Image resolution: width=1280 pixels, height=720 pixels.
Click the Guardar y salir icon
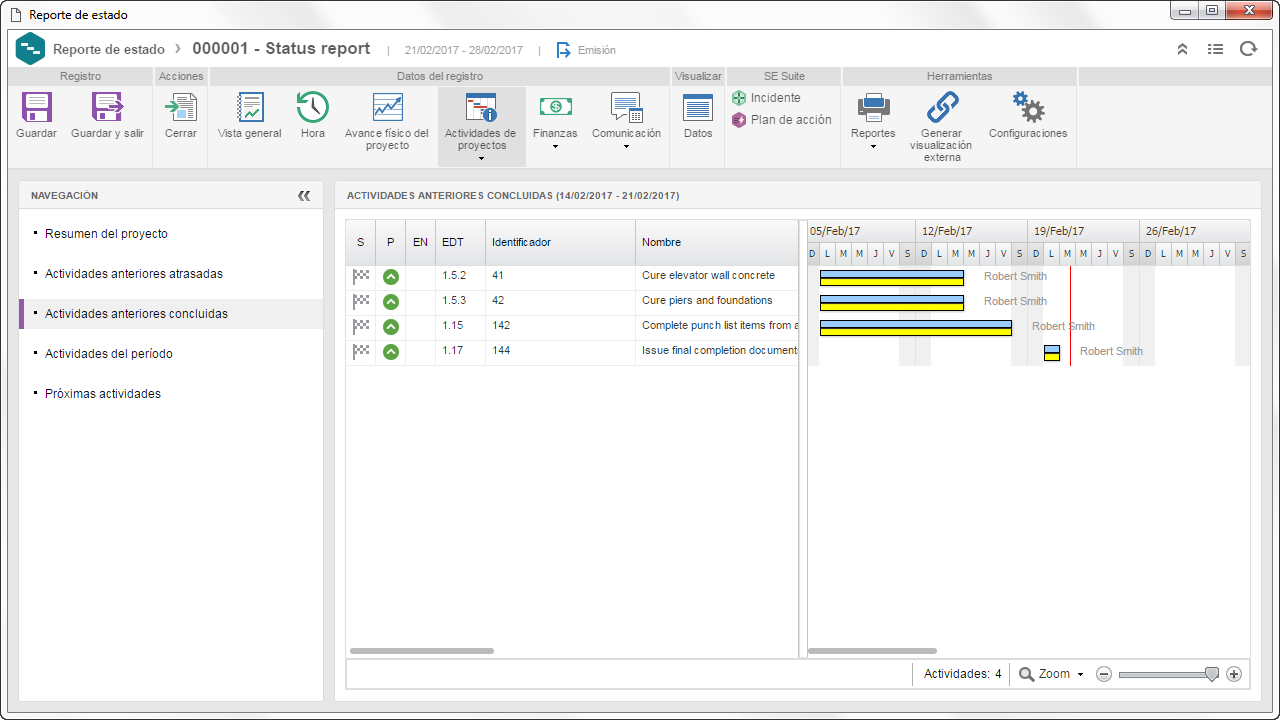pyautogui.click(x=107, y=107)
